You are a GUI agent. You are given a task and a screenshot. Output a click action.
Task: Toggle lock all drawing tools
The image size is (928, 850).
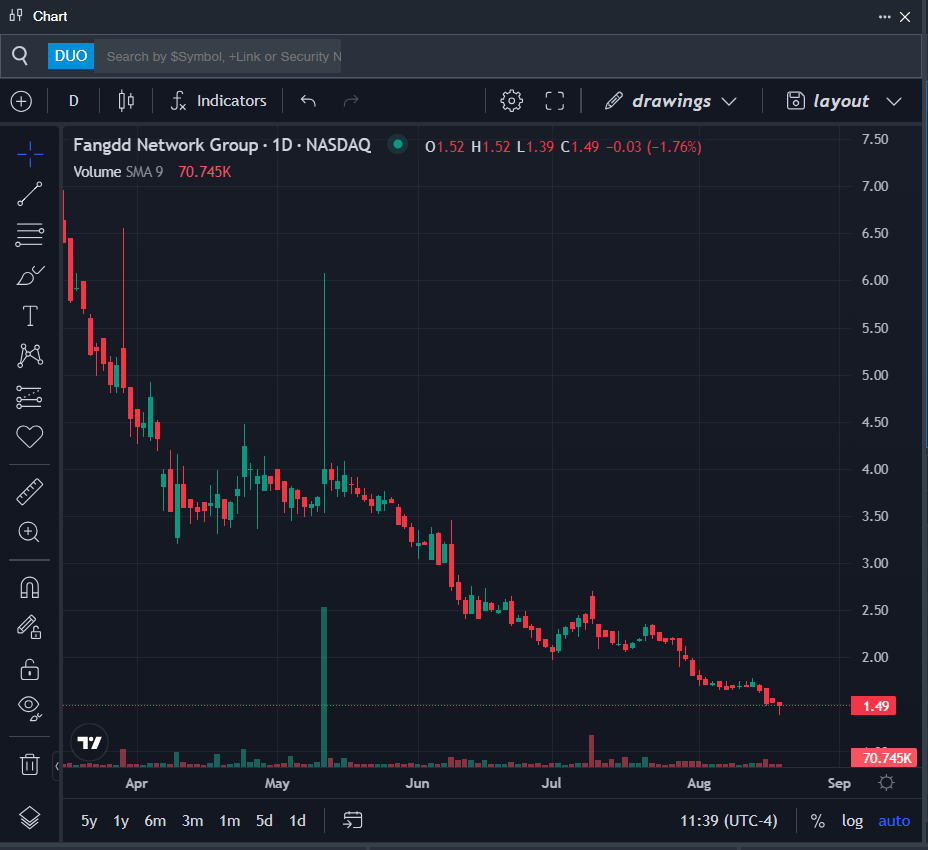pos(30,669)
